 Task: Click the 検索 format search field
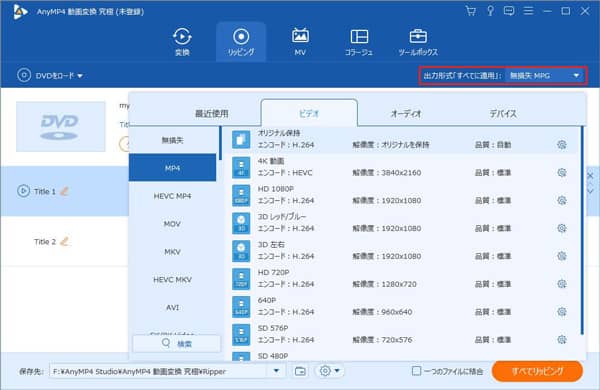pos(177,344)
